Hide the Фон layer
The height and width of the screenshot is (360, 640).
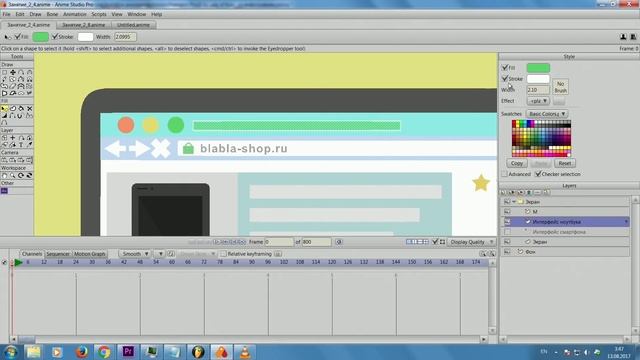[x=507, y=252]
